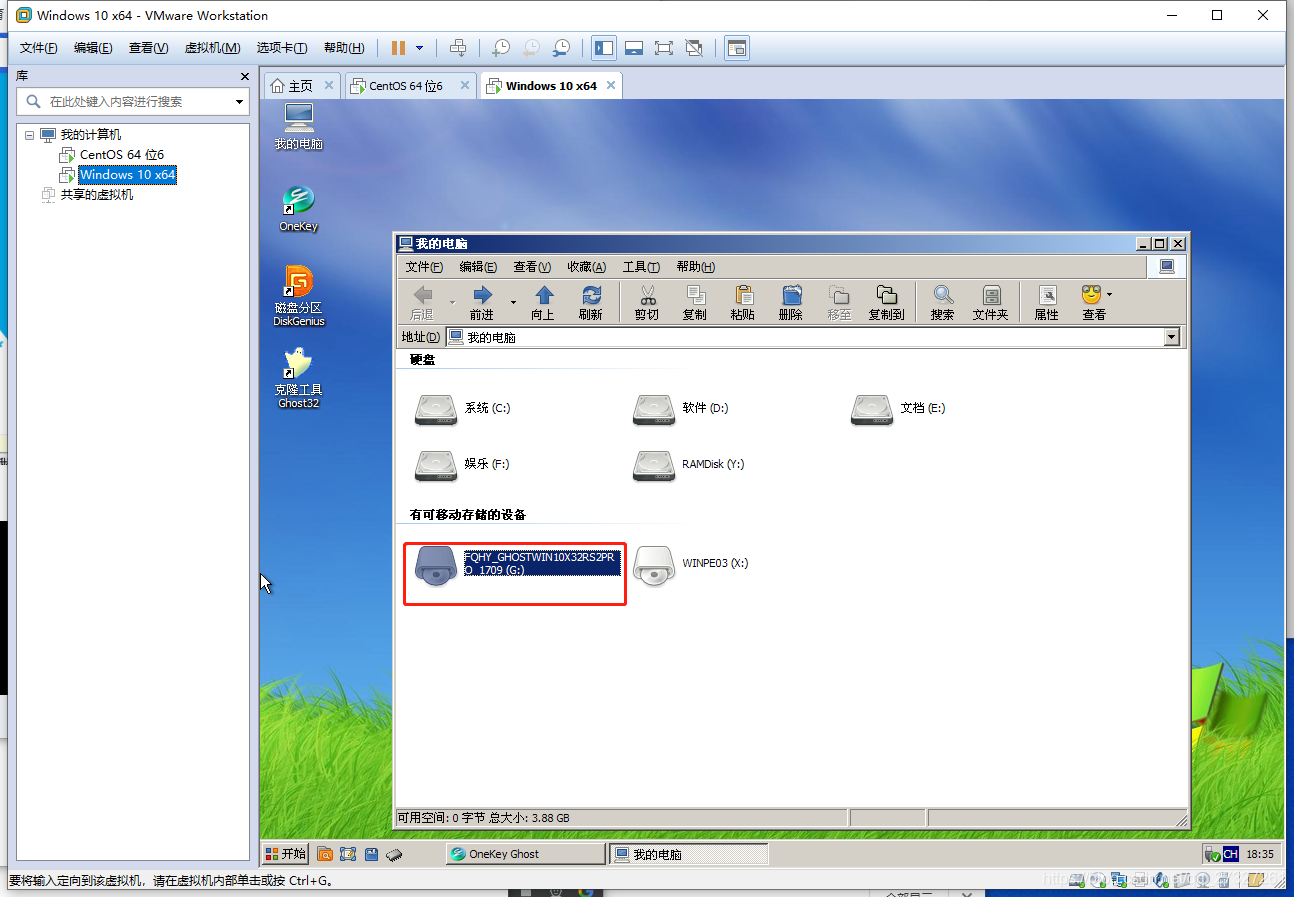Open the 查看 view dropdown button
The height and width of the screenshot is (897, 1294).
tap(1096, 302)
